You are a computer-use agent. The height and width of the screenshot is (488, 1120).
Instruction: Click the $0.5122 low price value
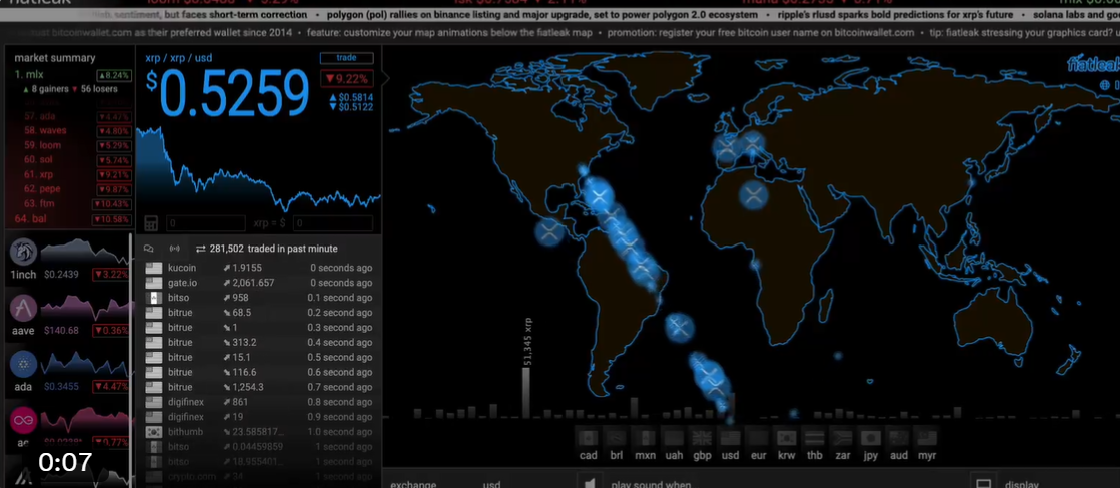coord(355,107)
